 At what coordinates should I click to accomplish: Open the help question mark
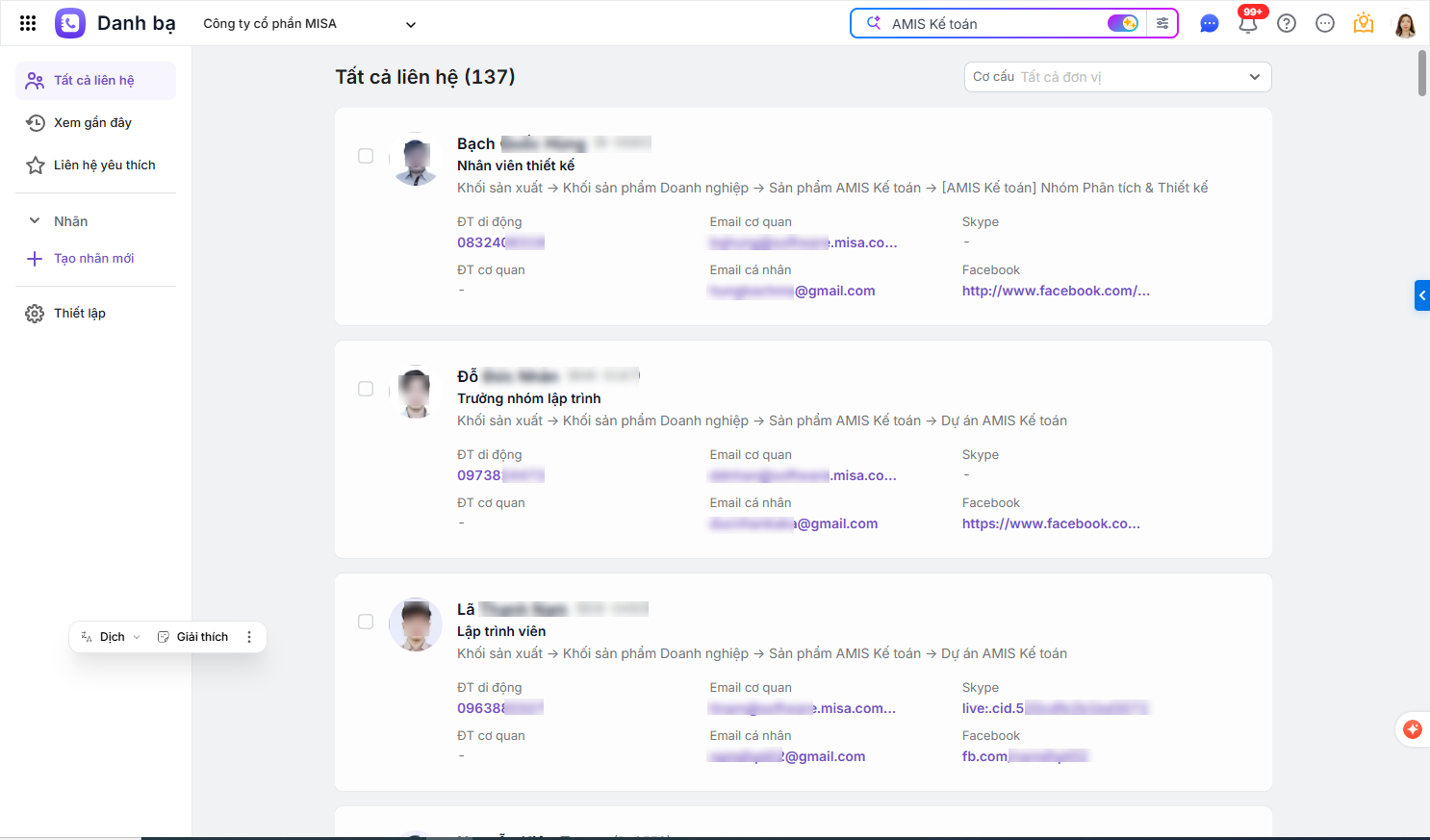[1287, 23]
